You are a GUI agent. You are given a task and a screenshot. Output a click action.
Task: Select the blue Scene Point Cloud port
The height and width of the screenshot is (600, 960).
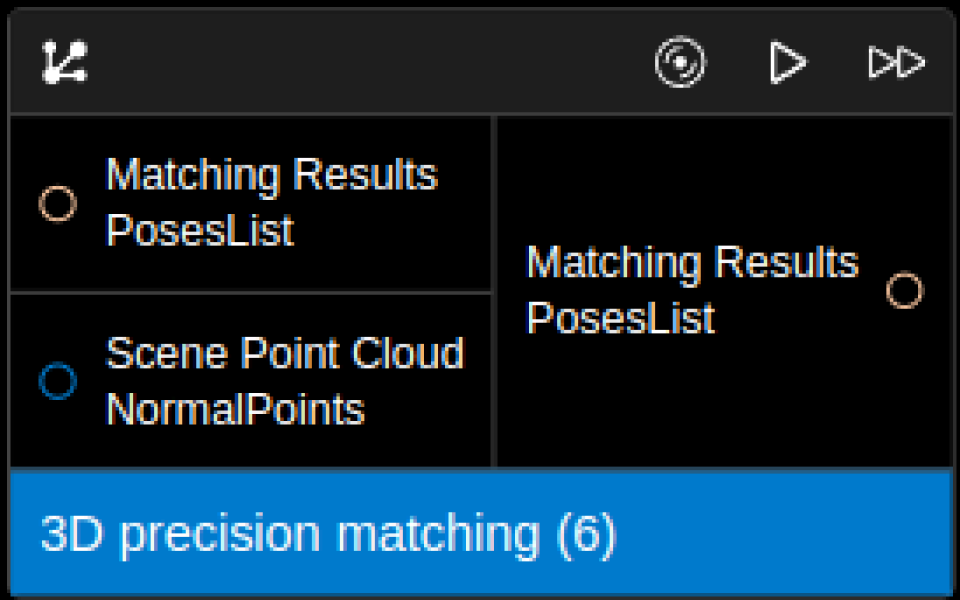point(57,381)
